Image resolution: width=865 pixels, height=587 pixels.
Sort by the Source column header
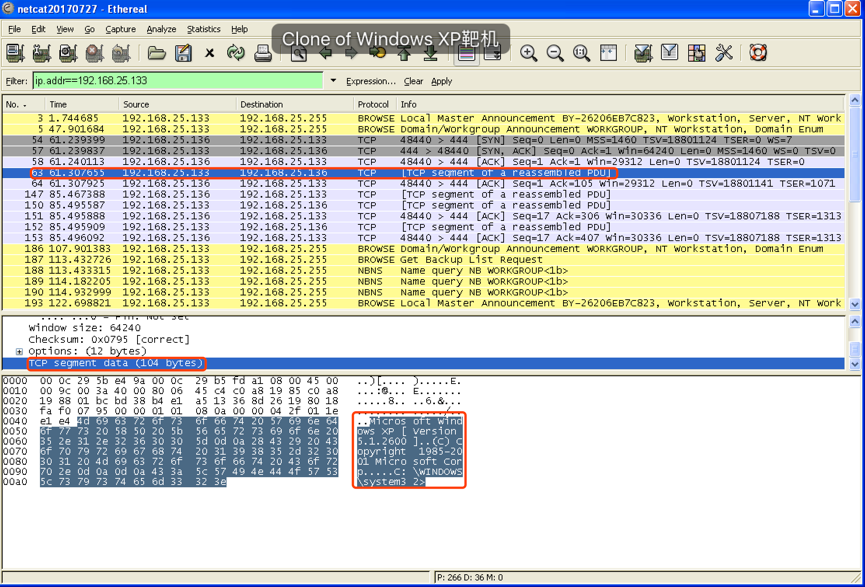click(x=178, y=104)
